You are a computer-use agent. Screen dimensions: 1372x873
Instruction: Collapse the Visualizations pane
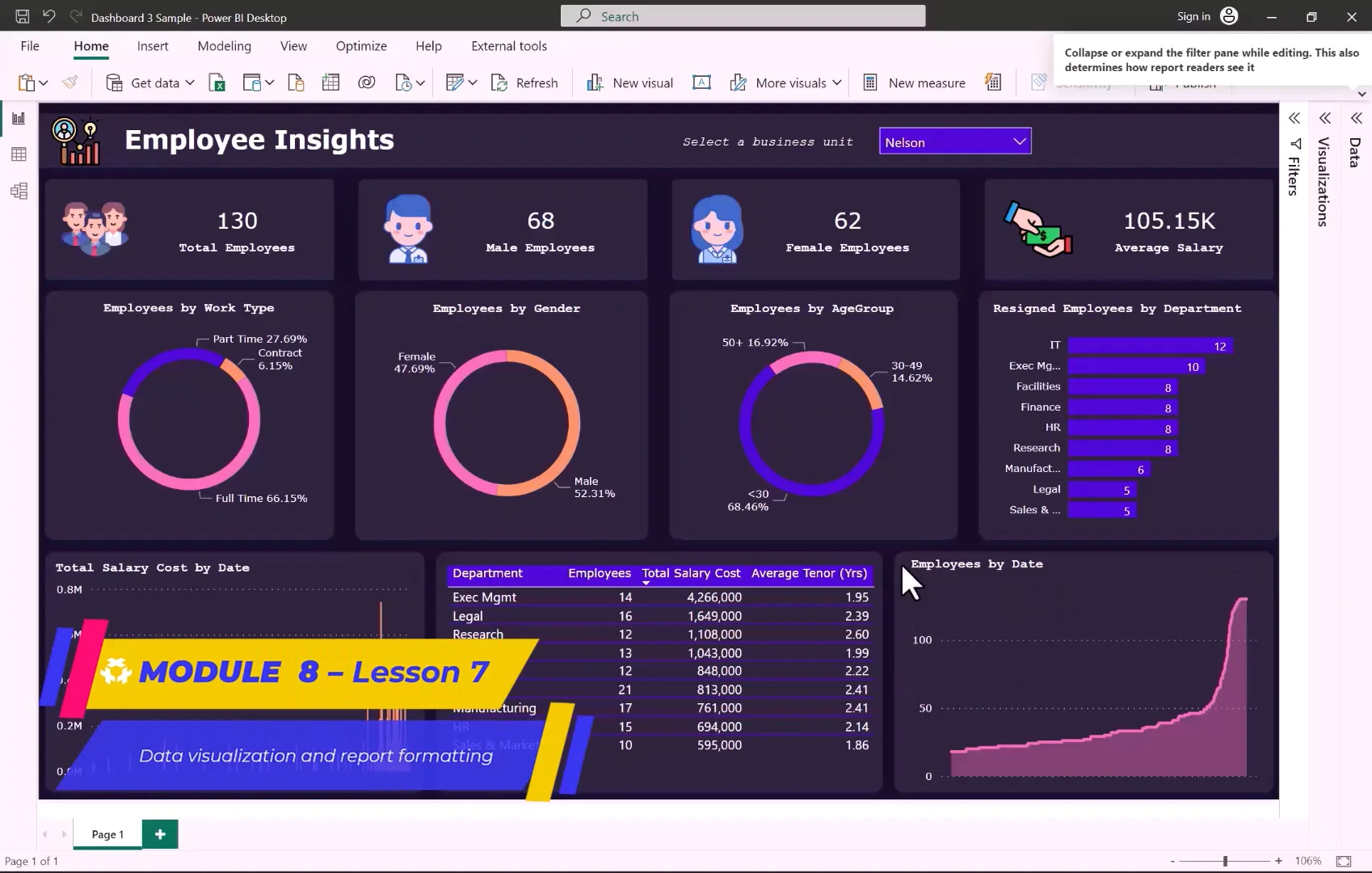1324,117
